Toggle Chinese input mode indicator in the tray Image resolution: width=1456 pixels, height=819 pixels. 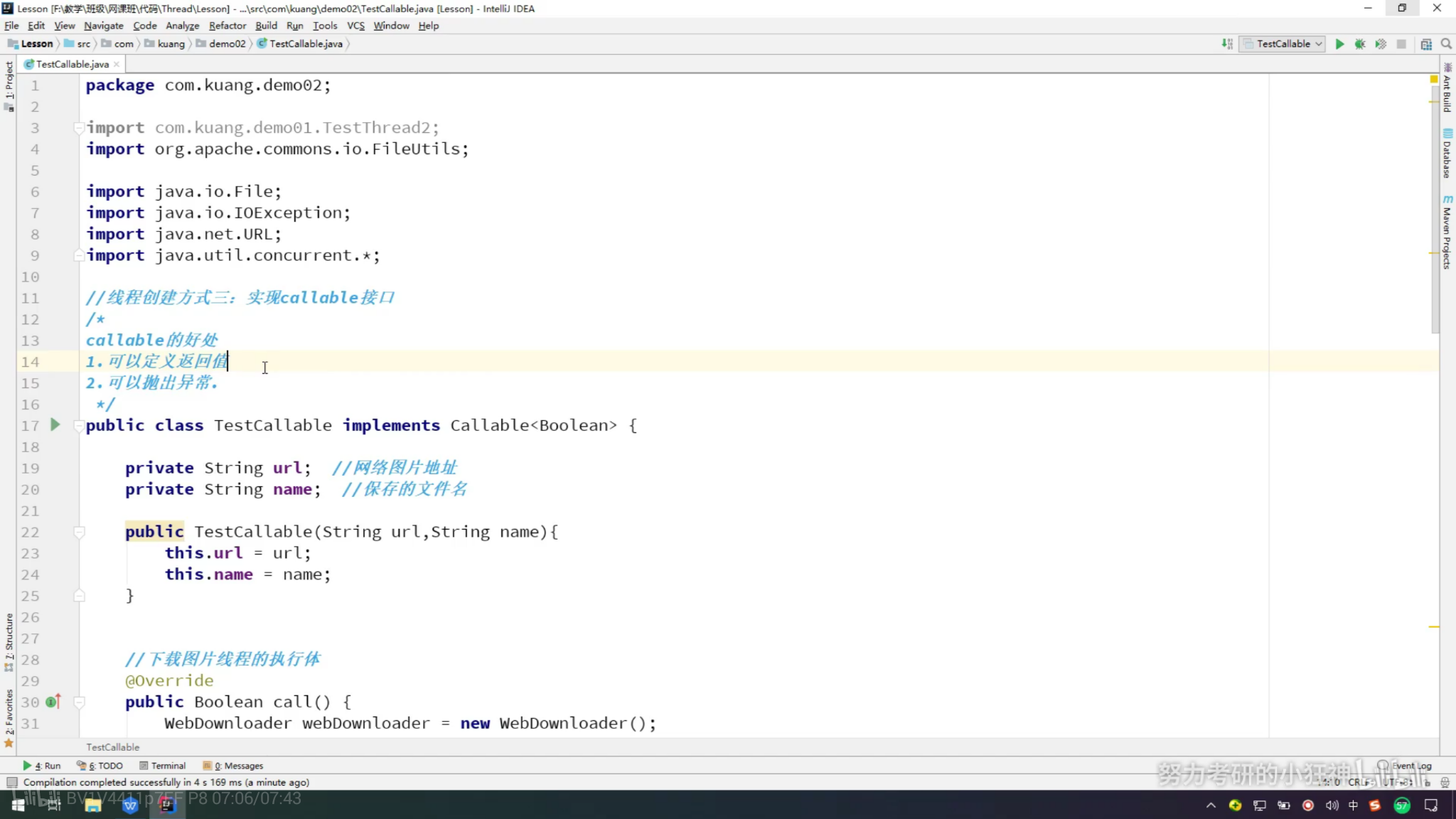[x=1353, y=805]
